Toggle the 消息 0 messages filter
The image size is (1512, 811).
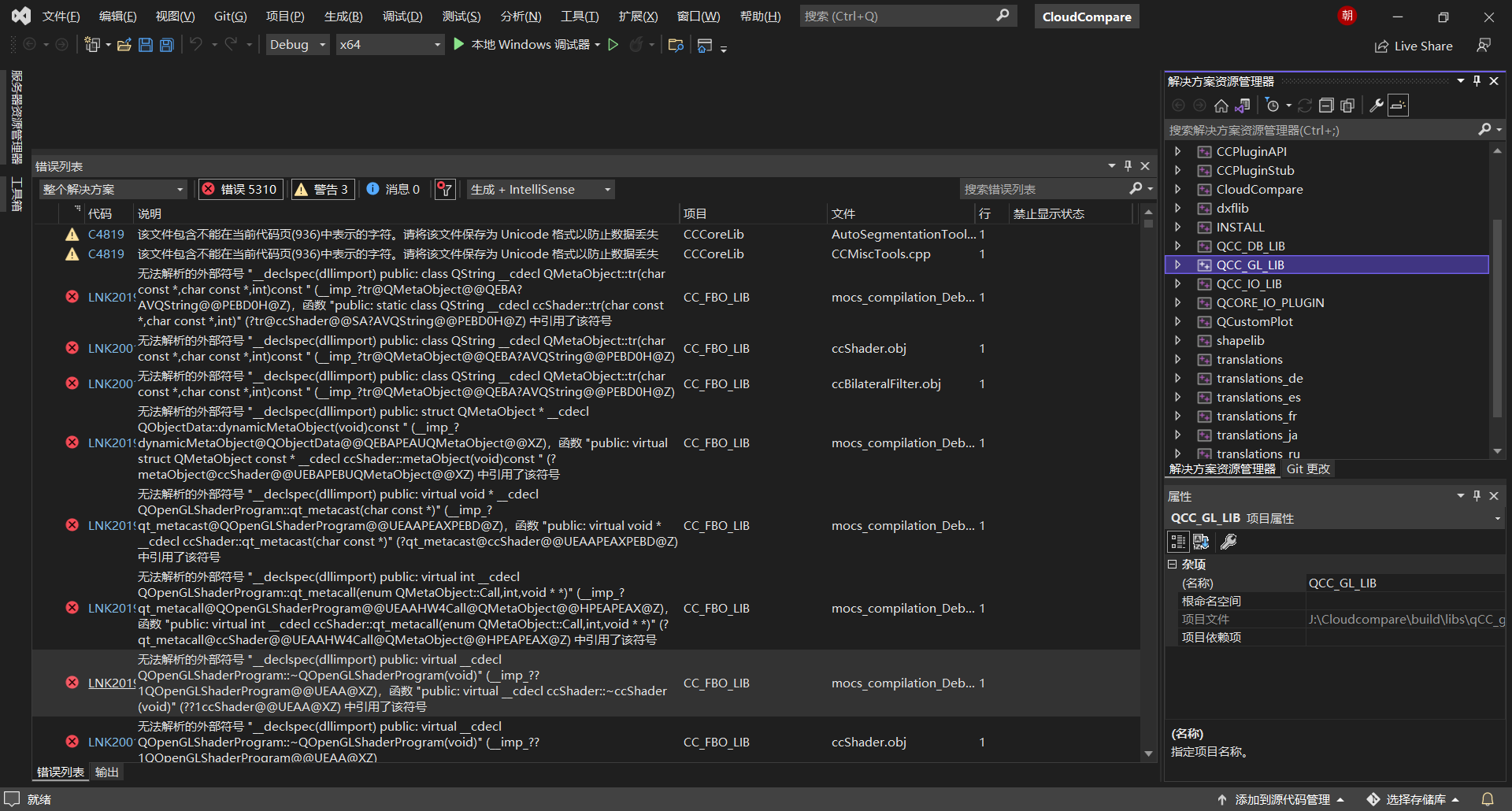(x=393, y=189)
